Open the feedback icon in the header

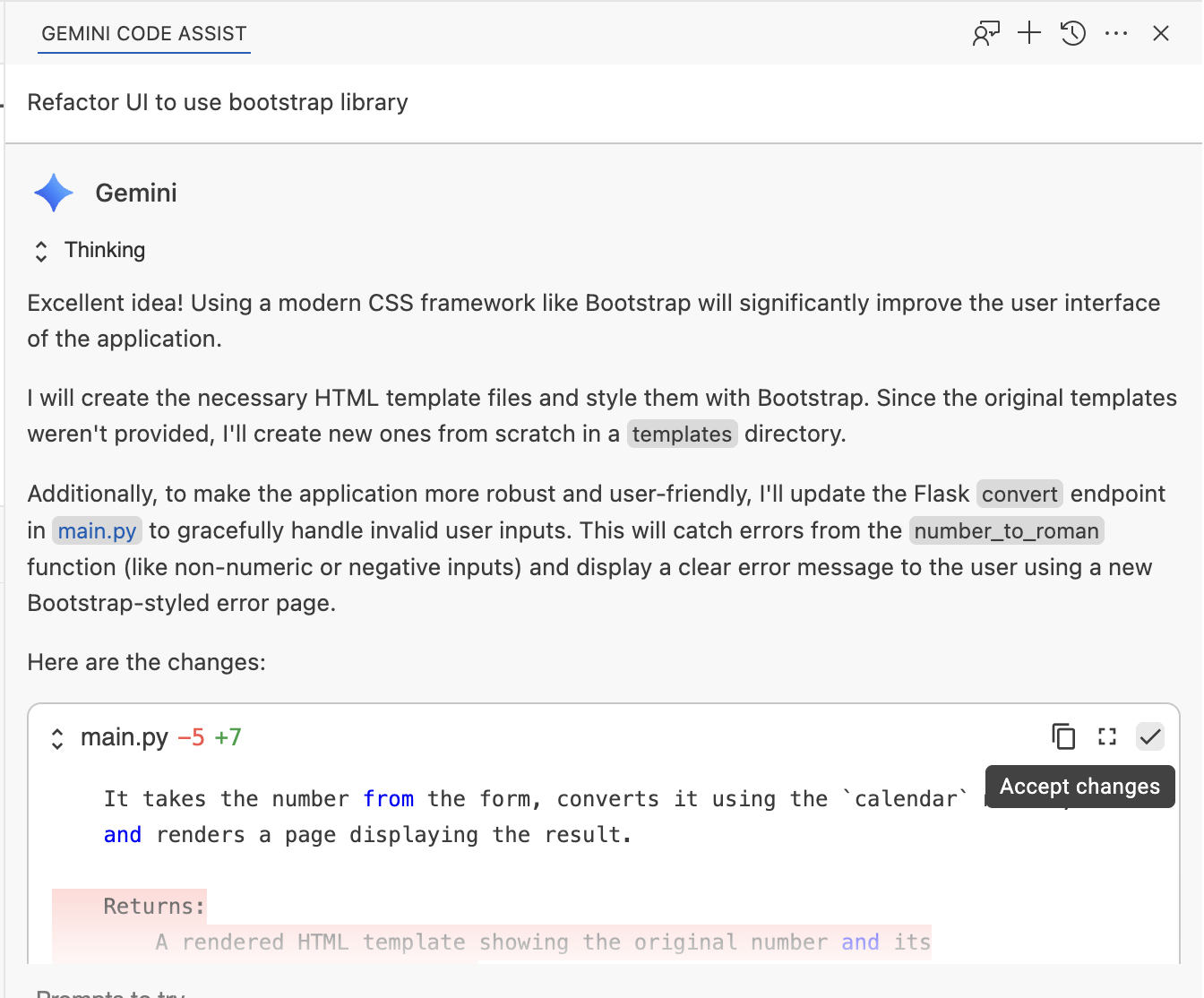pyautogui.click(x=985, y=34)
